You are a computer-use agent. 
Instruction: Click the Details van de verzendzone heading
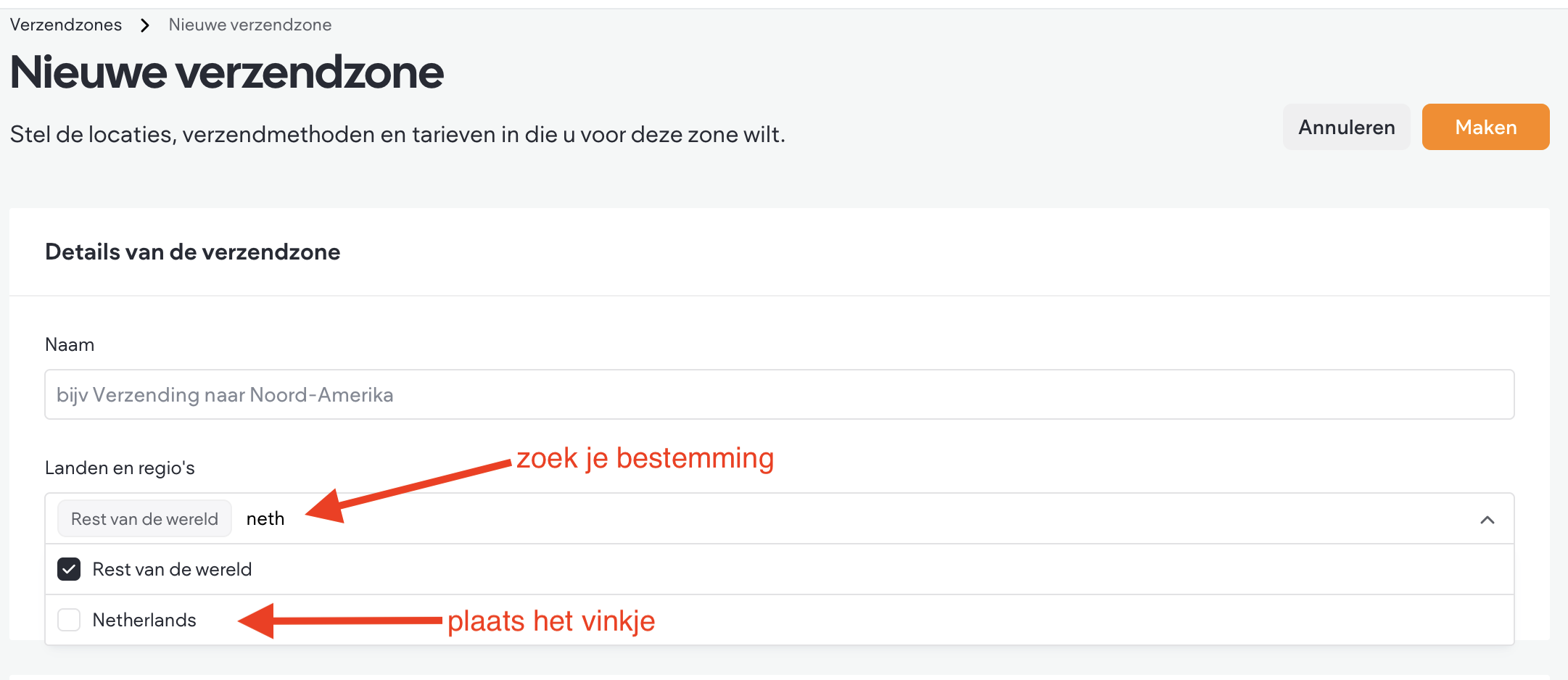(192, 252)
